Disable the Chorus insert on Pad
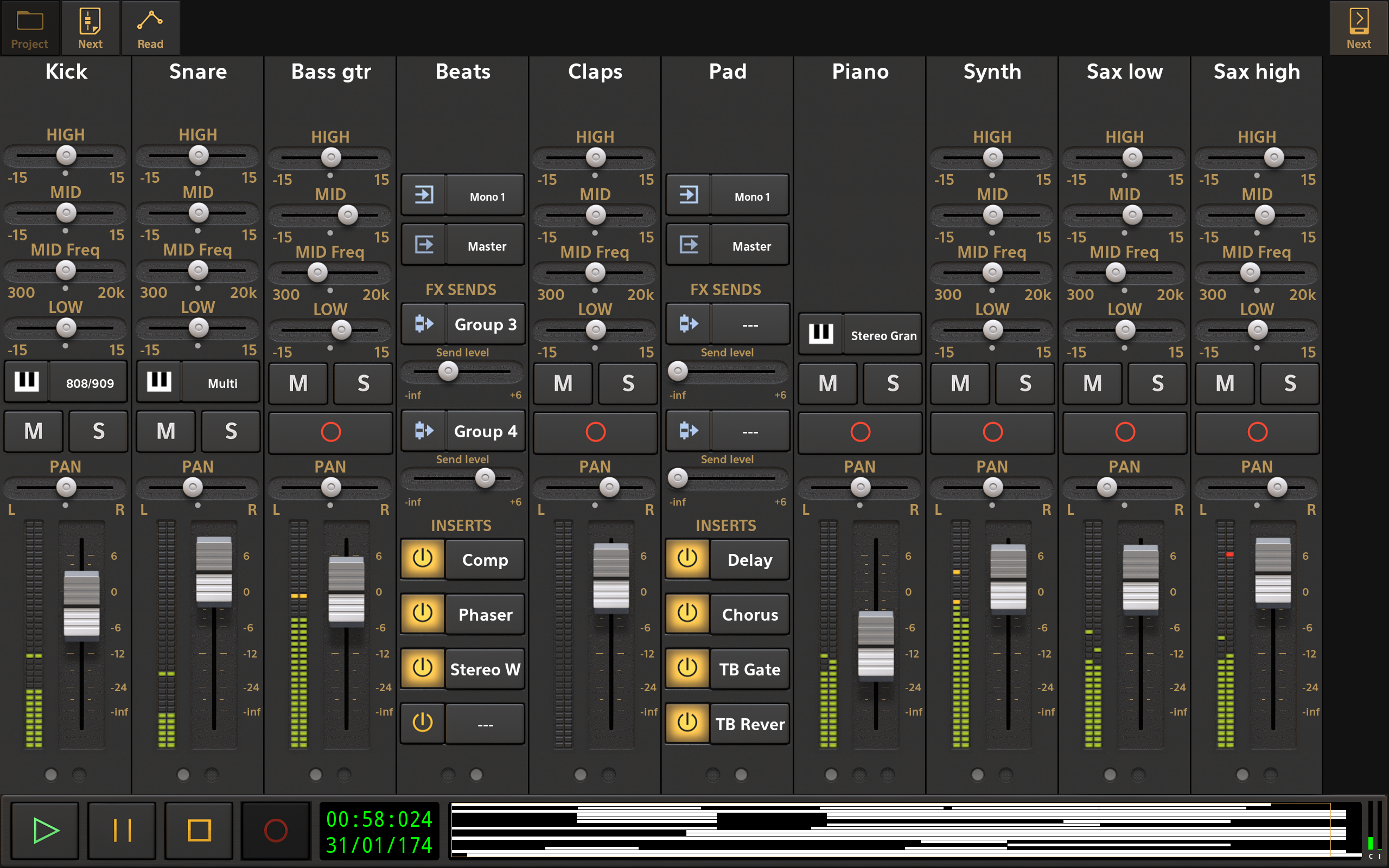Image resolution: width=1389 pixels, height=868 pixels. pyautogui.click(x=687, y=614)
